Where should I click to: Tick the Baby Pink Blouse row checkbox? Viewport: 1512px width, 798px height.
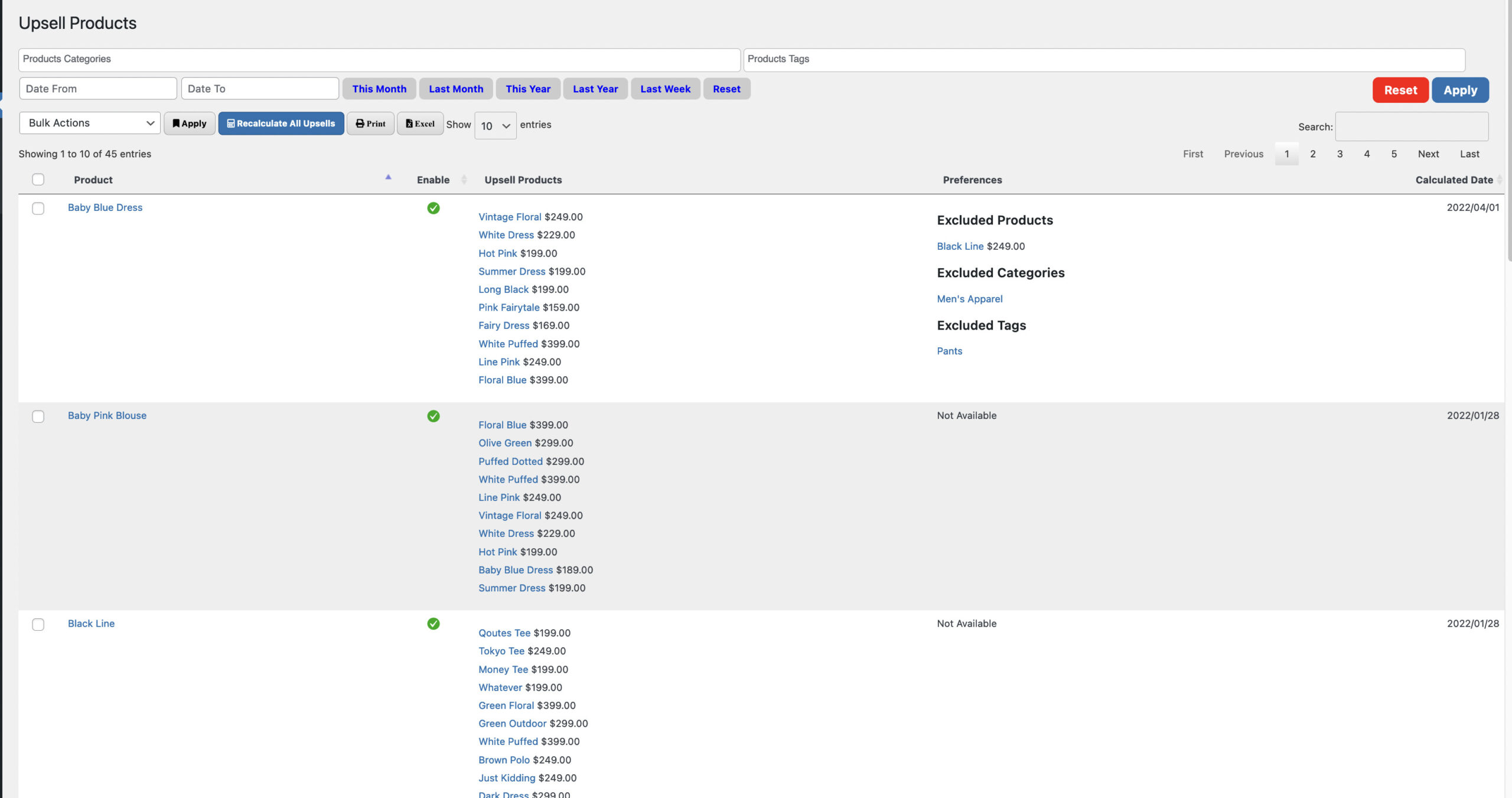point(38,416)
